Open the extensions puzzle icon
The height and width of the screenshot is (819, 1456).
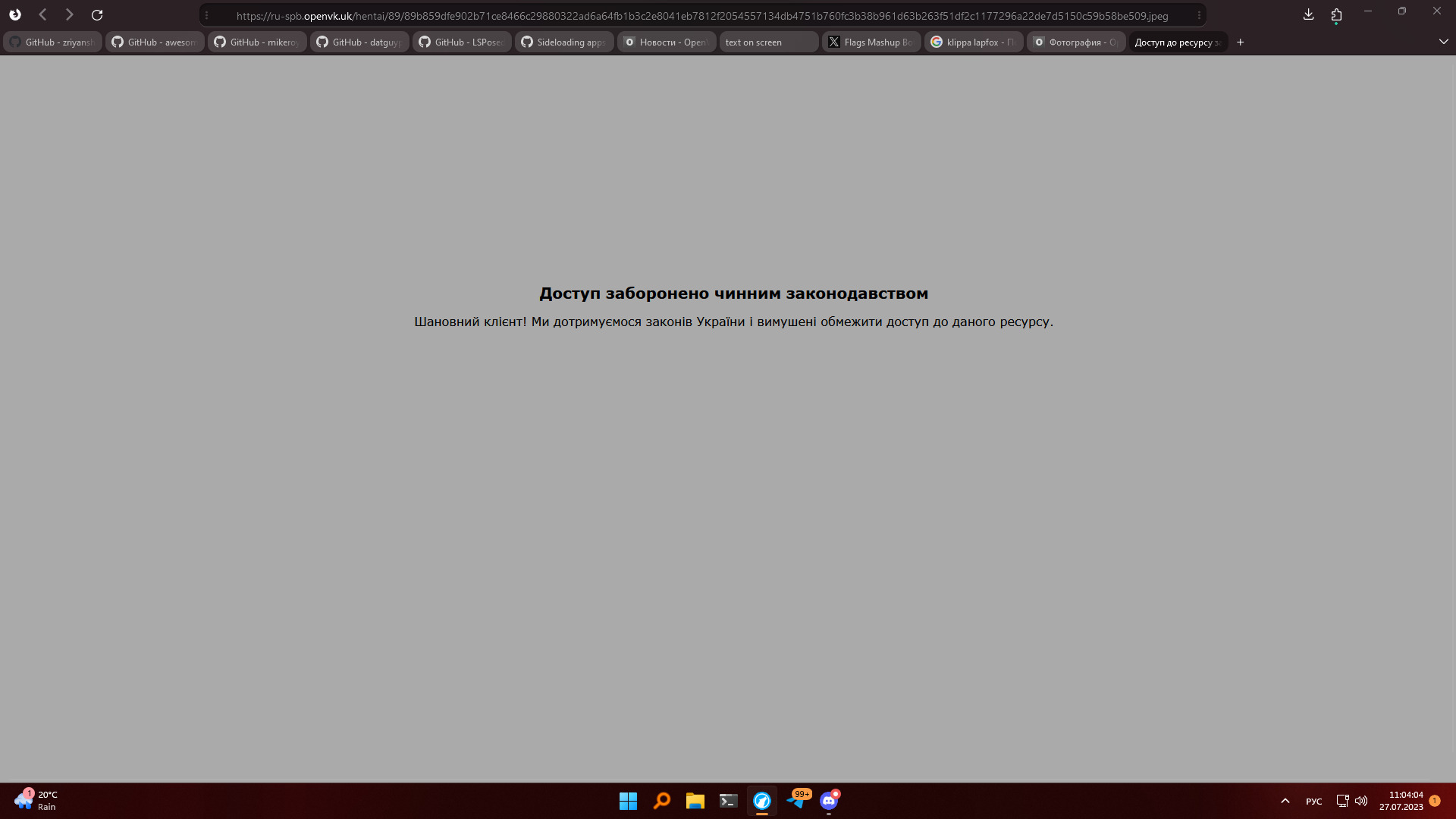[1336, 14]
